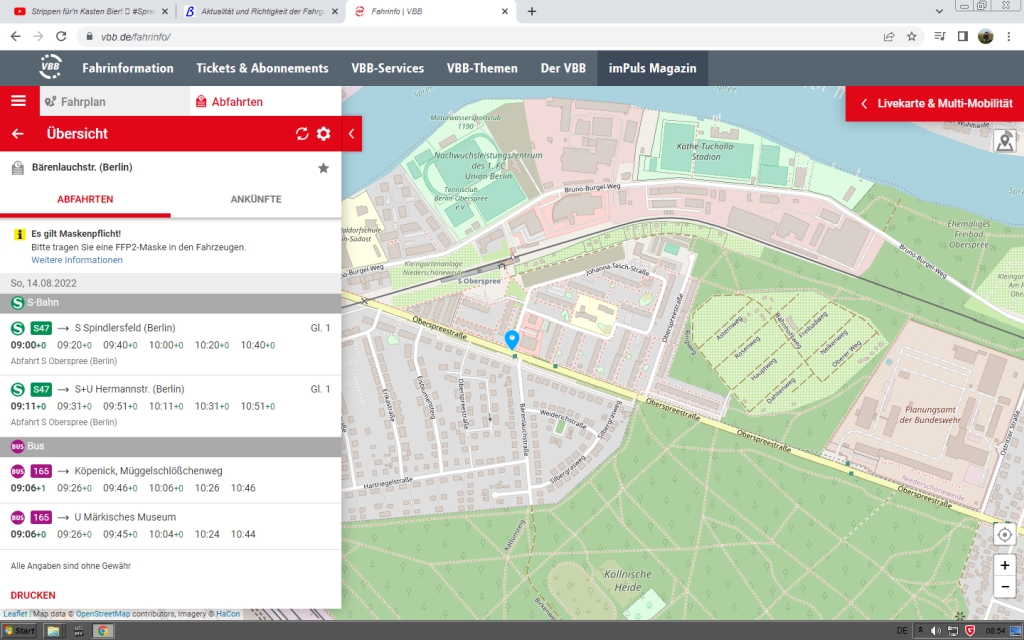Switch to the Fahrplan tab
Image resolution: width=1024 pixels, height=640 pixels.
point(116,101)
